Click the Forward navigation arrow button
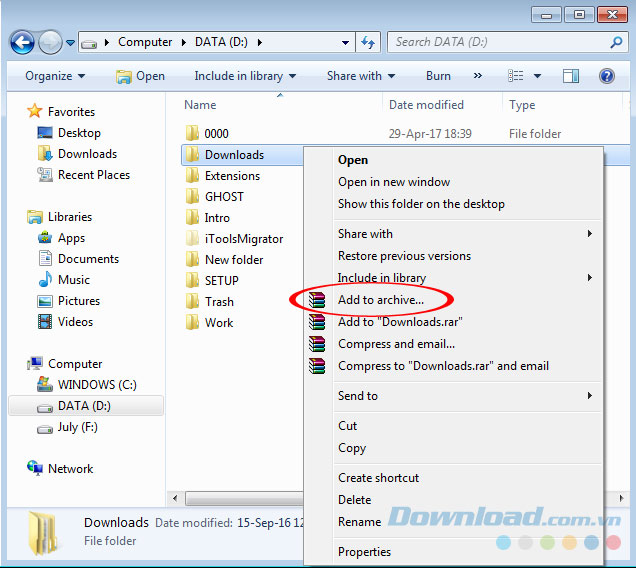 [x=50, y=42]
